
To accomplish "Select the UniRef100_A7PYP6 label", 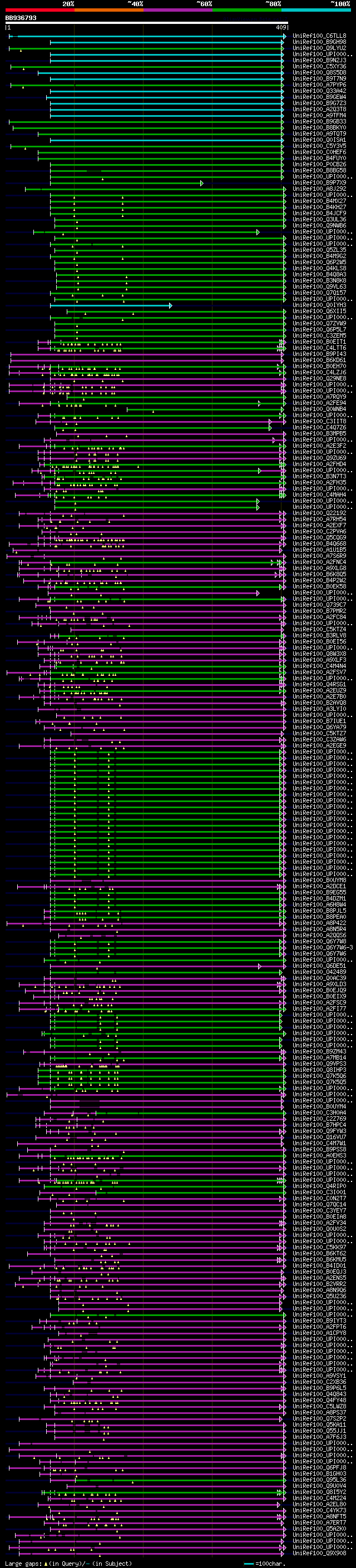I will (x=319, y=85).
